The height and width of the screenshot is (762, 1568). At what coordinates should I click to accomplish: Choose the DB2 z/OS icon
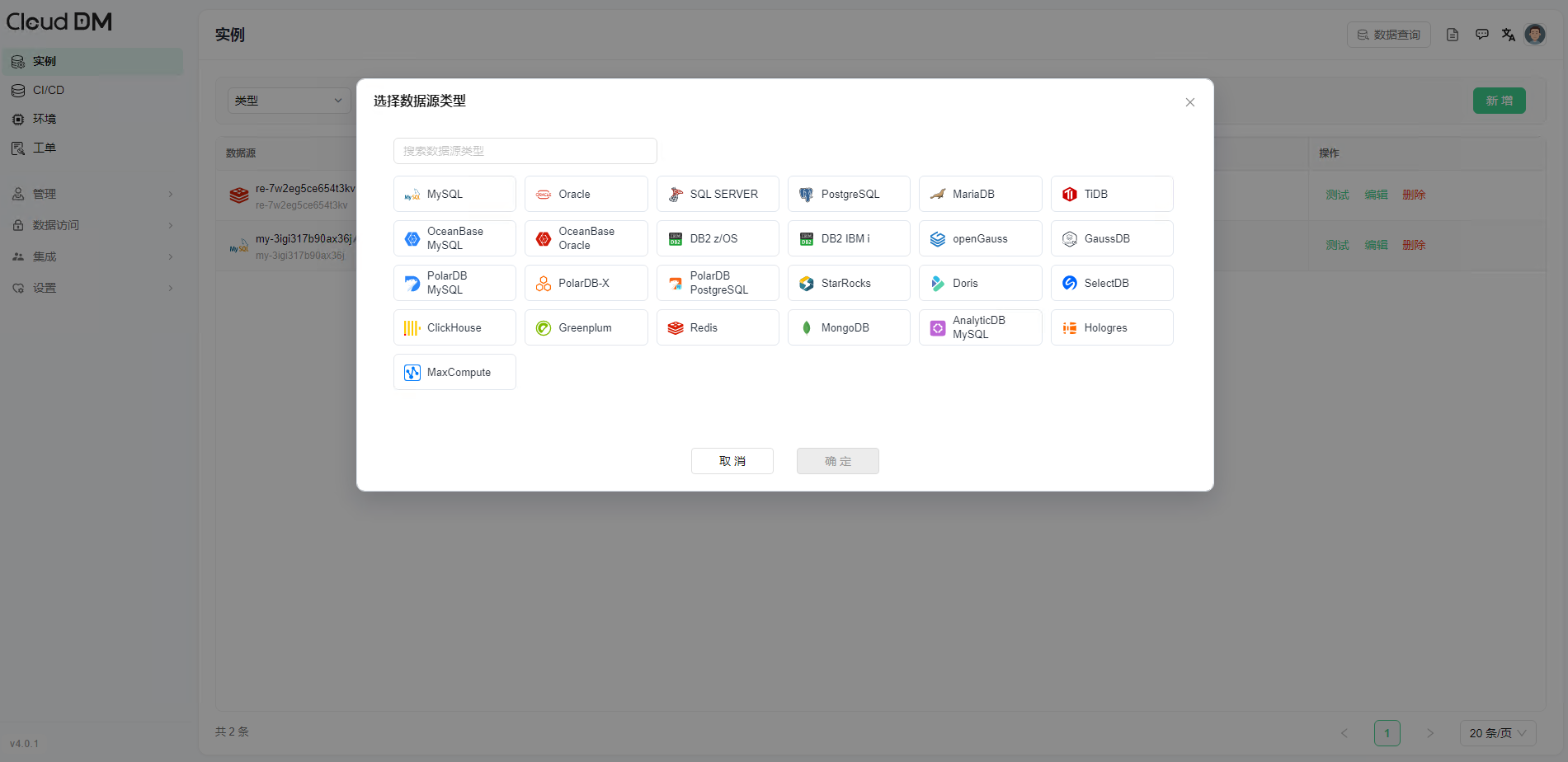click(676, 239)
